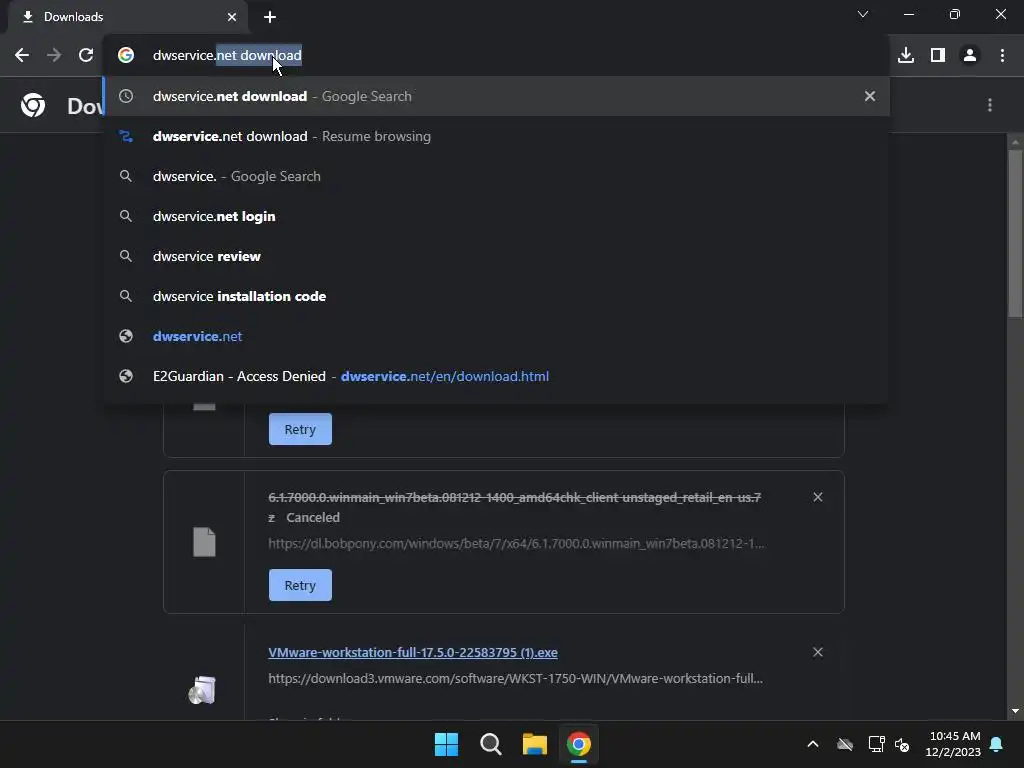
Task: Click the Google icon in the address bar
Action: coord(126,55)
